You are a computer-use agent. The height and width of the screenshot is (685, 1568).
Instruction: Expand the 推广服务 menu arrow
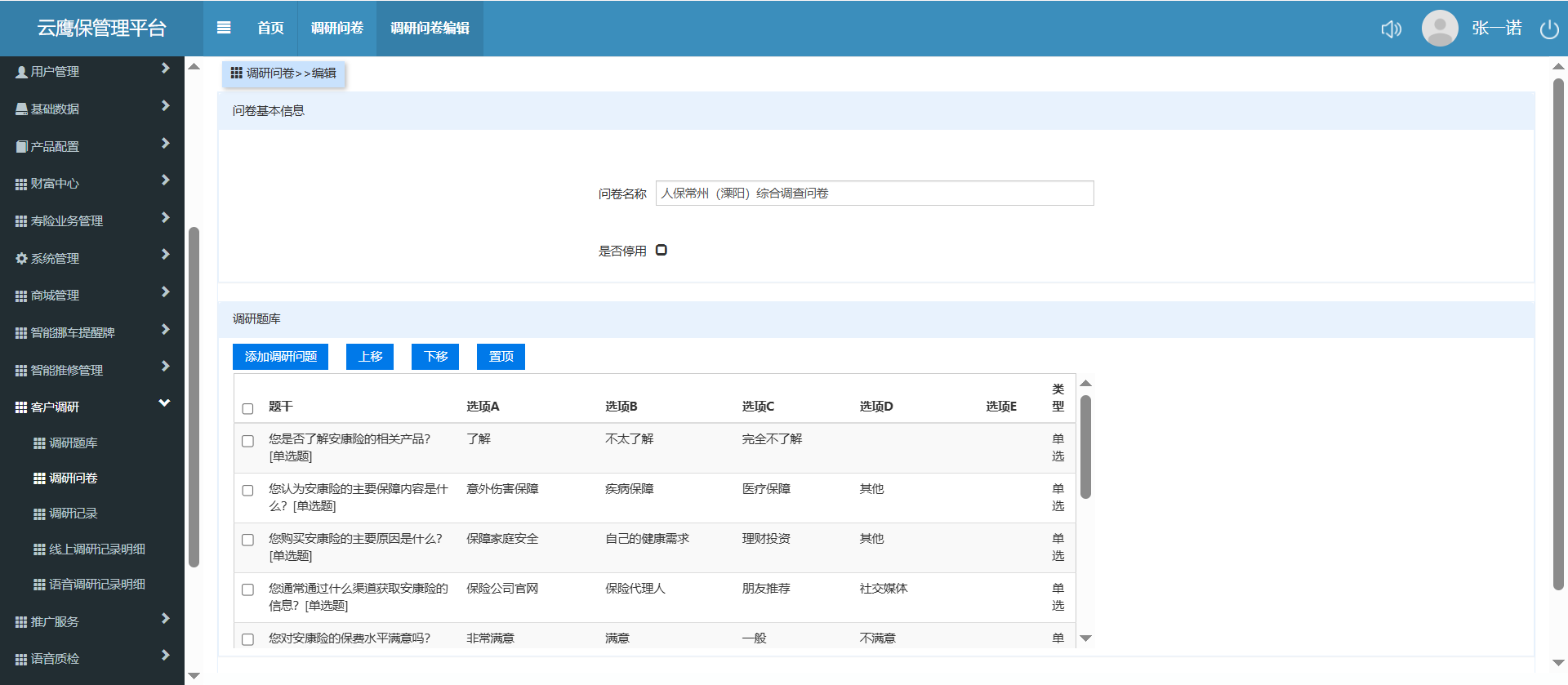165,619
